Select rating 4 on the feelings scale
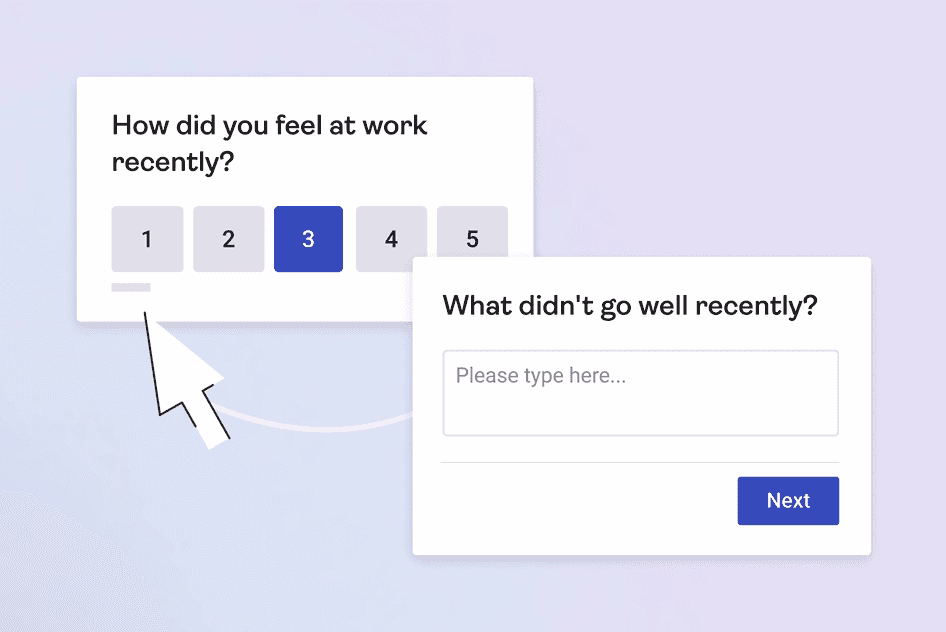 [391, 239]
